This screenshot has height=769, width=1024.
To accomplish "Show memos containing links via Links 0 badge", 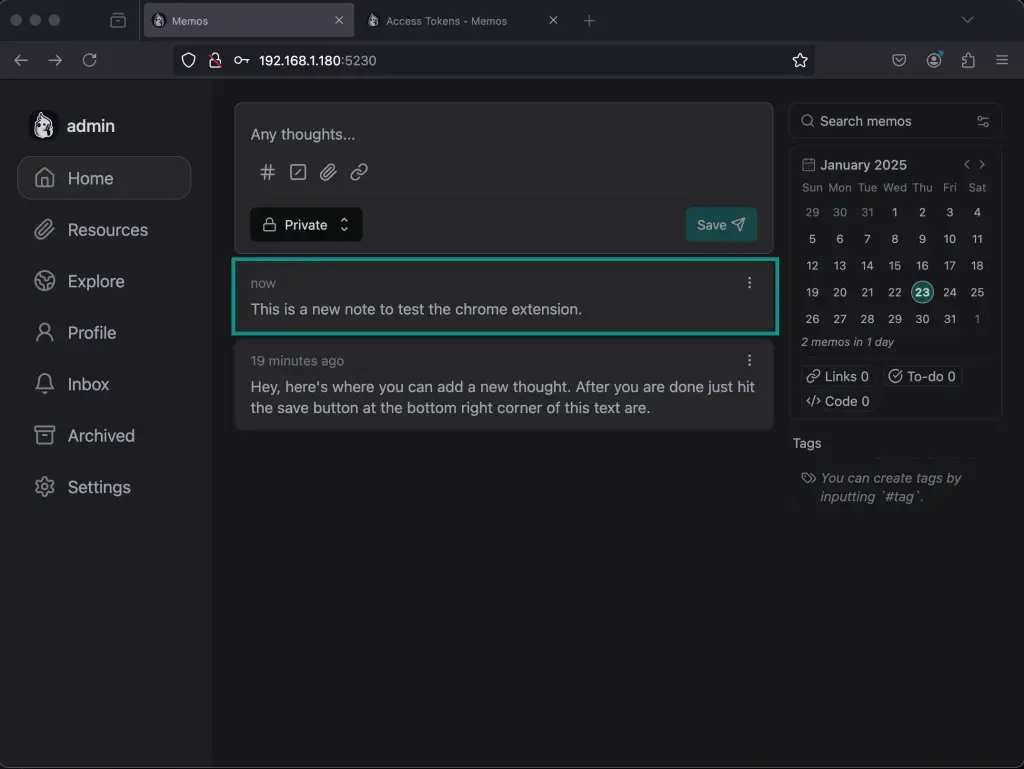I will pos(838,376).
